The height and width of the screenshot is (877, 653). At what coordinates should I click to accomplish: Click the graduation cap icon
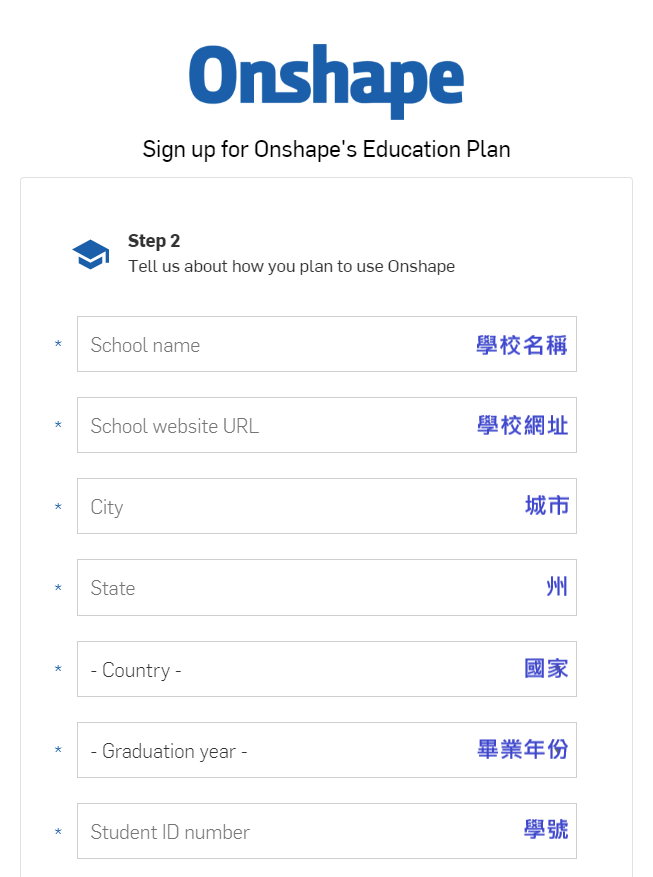(x=91, y=254)
